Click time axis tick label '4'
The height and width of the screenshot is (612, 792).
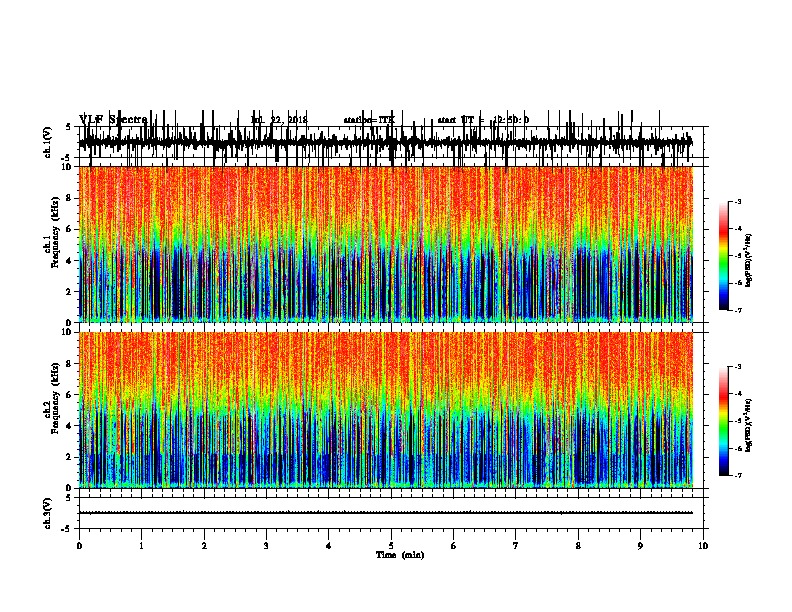tap(329, 546)
